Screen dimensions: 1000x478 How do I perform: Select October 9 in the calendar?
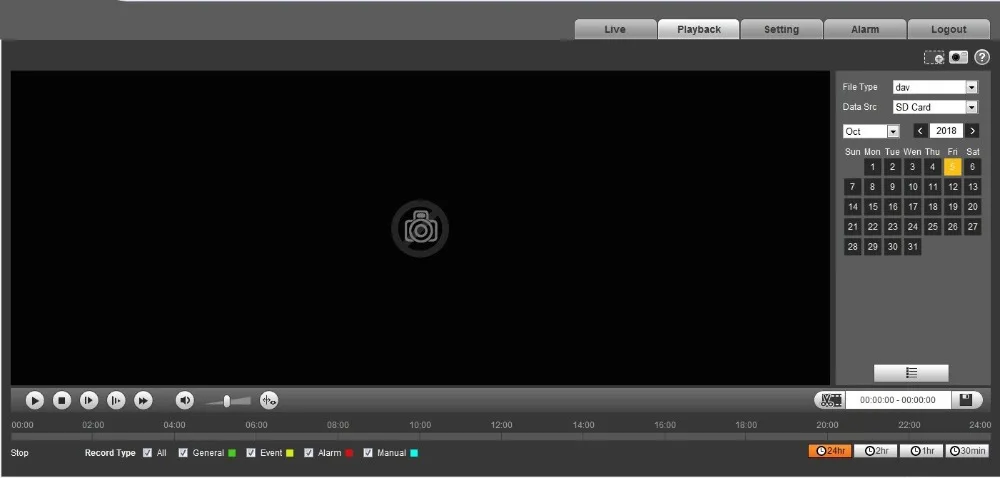[892, 187]
